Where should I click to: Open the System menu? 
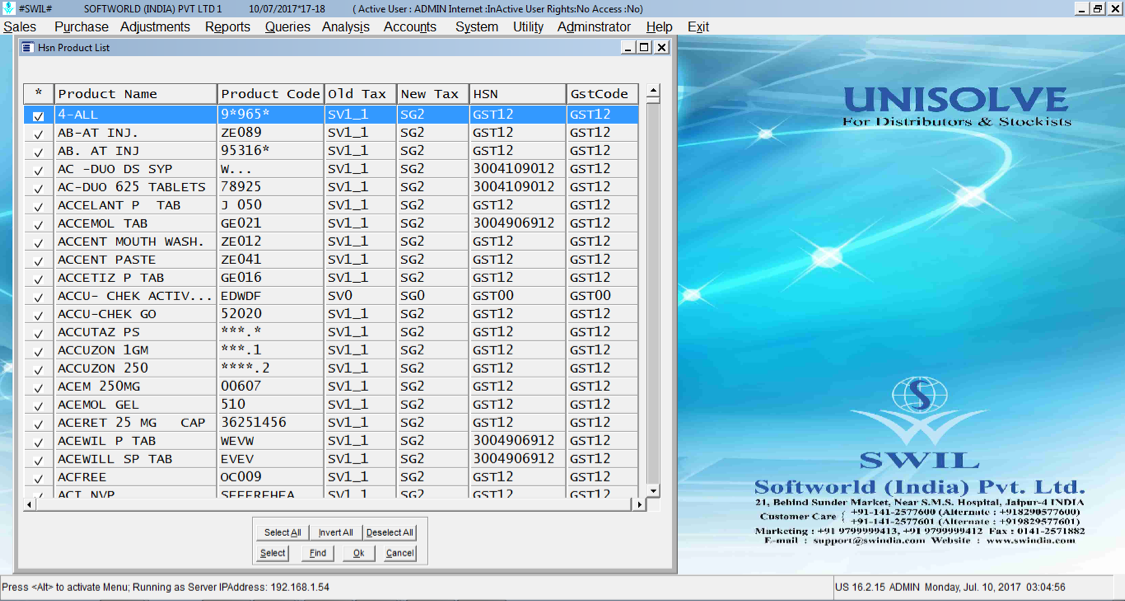pyautogui.click(x=476, y=27)
